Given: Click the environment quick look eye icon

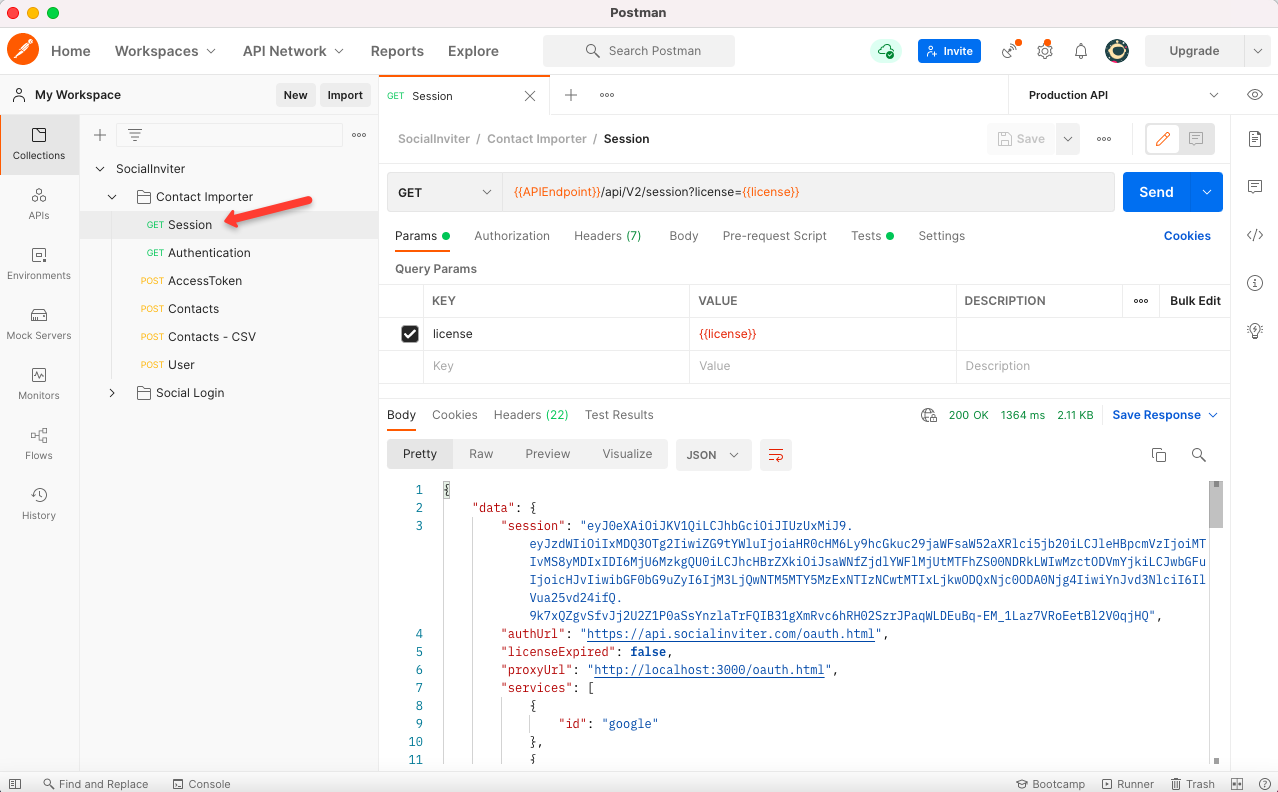Looking at the screenshot, I should tap(1255, 95).
